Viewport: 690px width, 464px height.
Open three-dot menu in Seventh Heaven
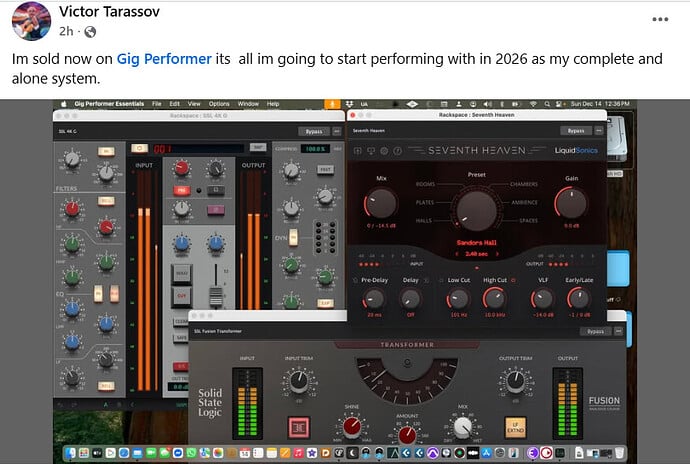(600, 130)
